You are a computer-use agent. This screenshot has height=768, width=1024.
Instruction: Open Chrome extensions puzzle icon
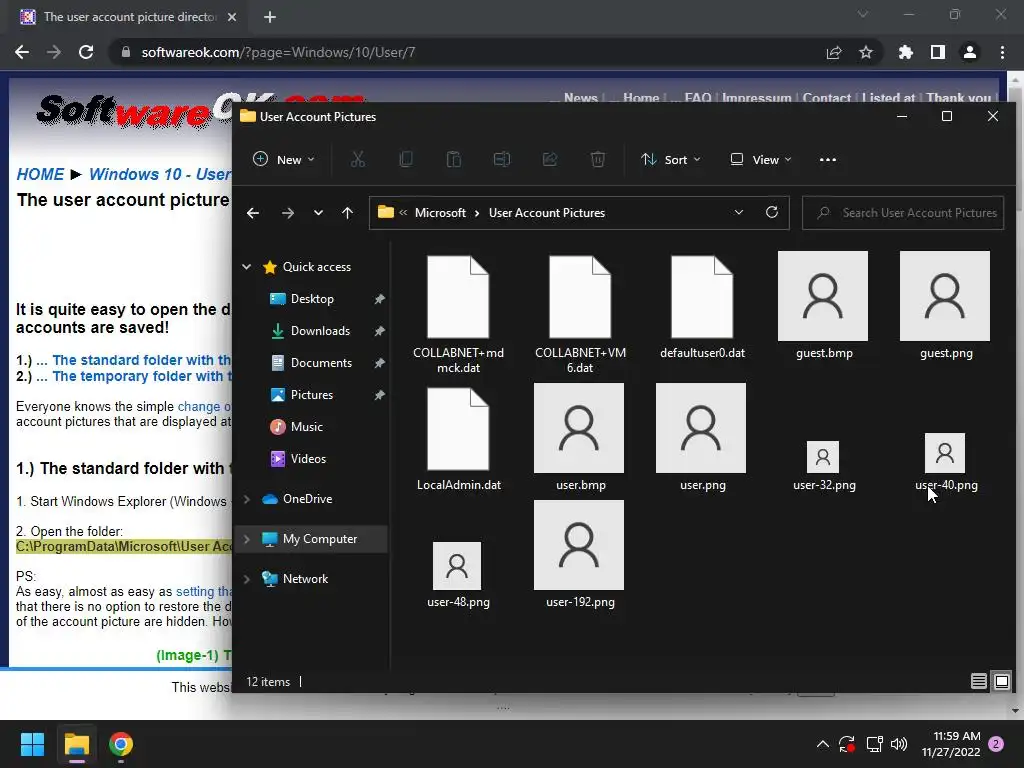pyautogui.click(x=905, y=52)
